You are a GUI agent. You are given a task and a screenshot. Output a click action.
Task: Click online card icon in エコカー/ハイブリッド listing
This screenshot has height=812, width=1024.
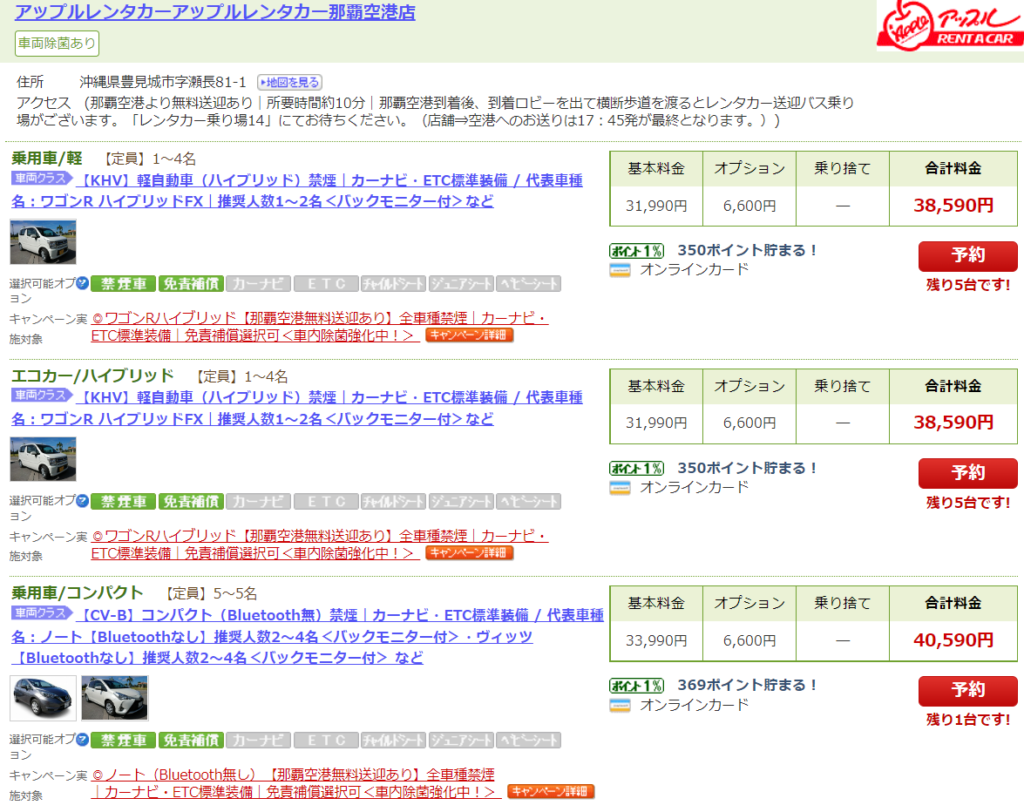tap(620, 488)
